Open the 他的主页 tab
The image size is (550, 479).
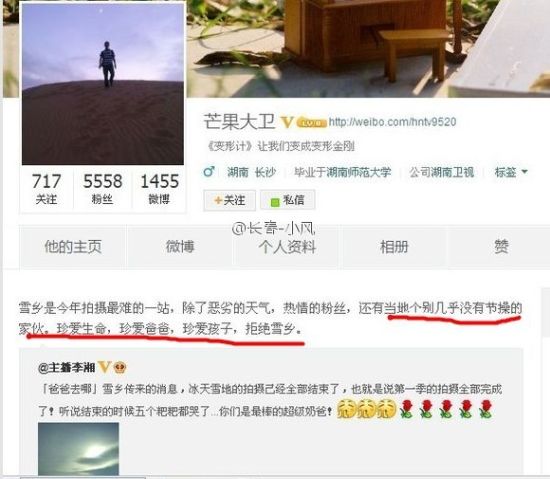click(73, 247)
